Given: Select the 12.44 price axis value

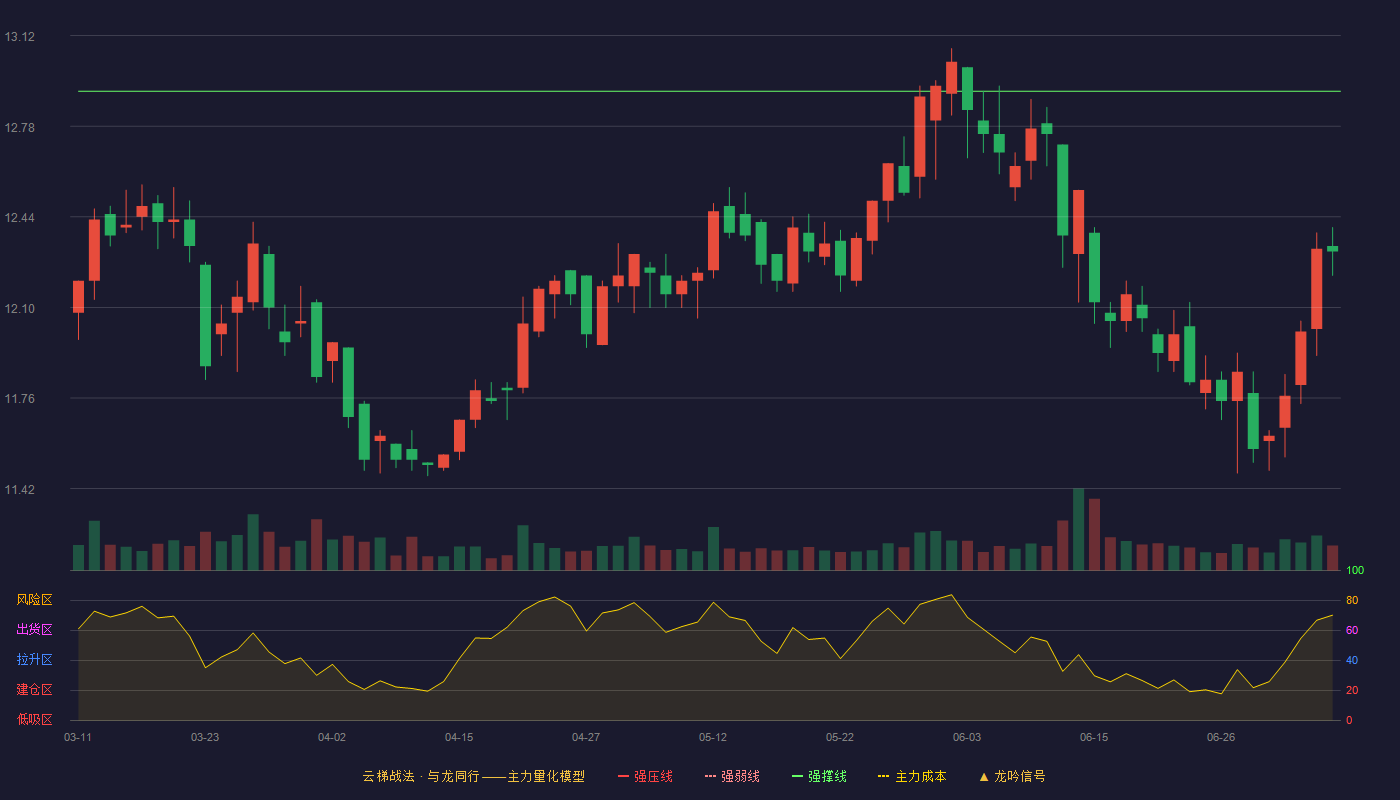Looking at the screenshot, I should point(20,218).
